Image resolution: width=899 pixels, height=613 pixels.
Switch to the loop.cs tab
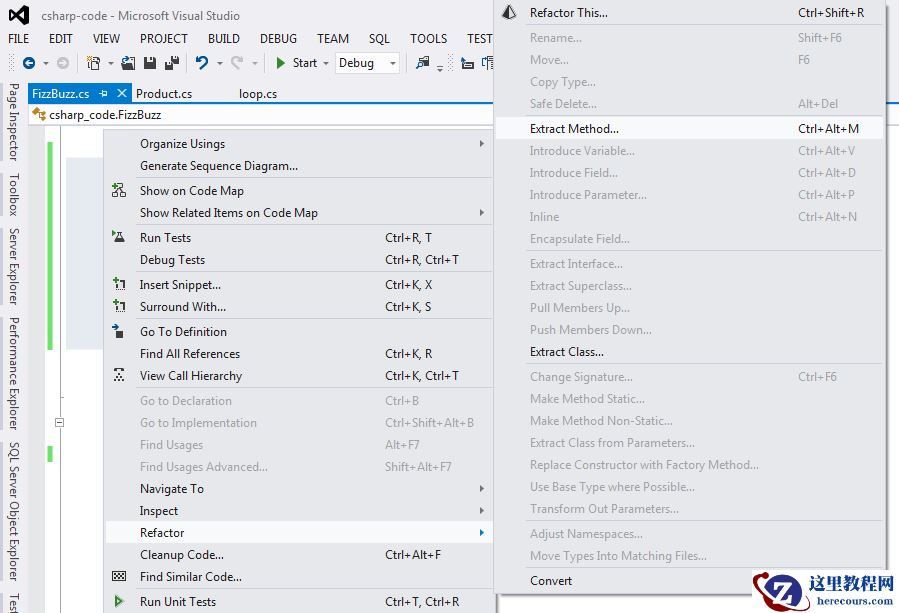tap(258, 93)
